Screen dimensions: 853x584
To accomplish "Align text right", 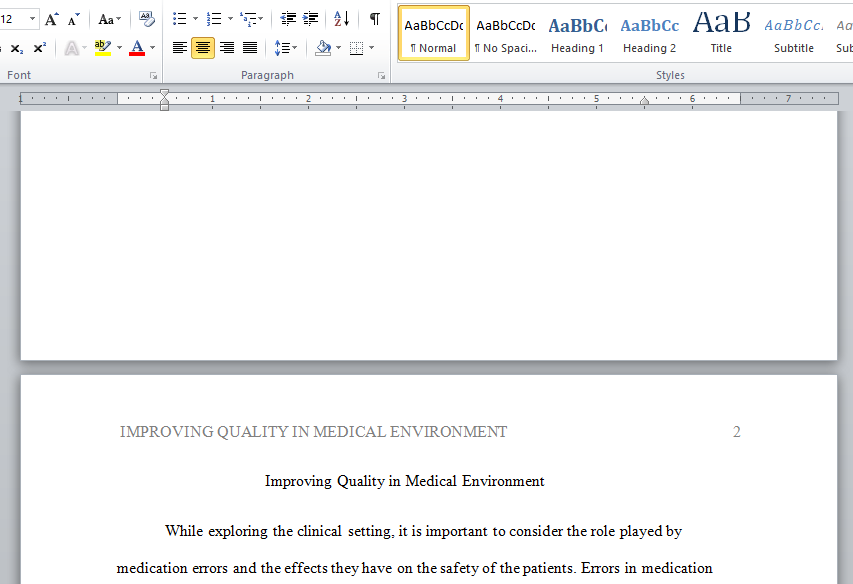I will coord(226,48).
